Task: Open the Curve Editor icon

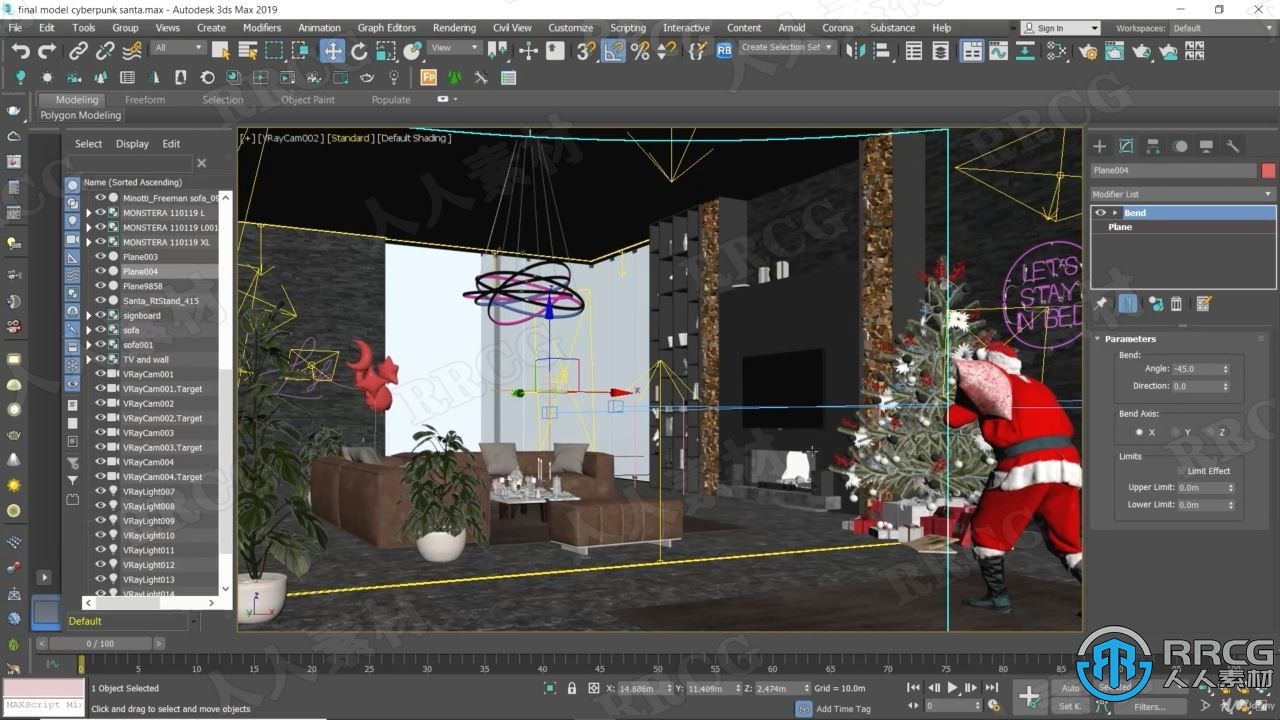Action: click(x=998, y=50)
